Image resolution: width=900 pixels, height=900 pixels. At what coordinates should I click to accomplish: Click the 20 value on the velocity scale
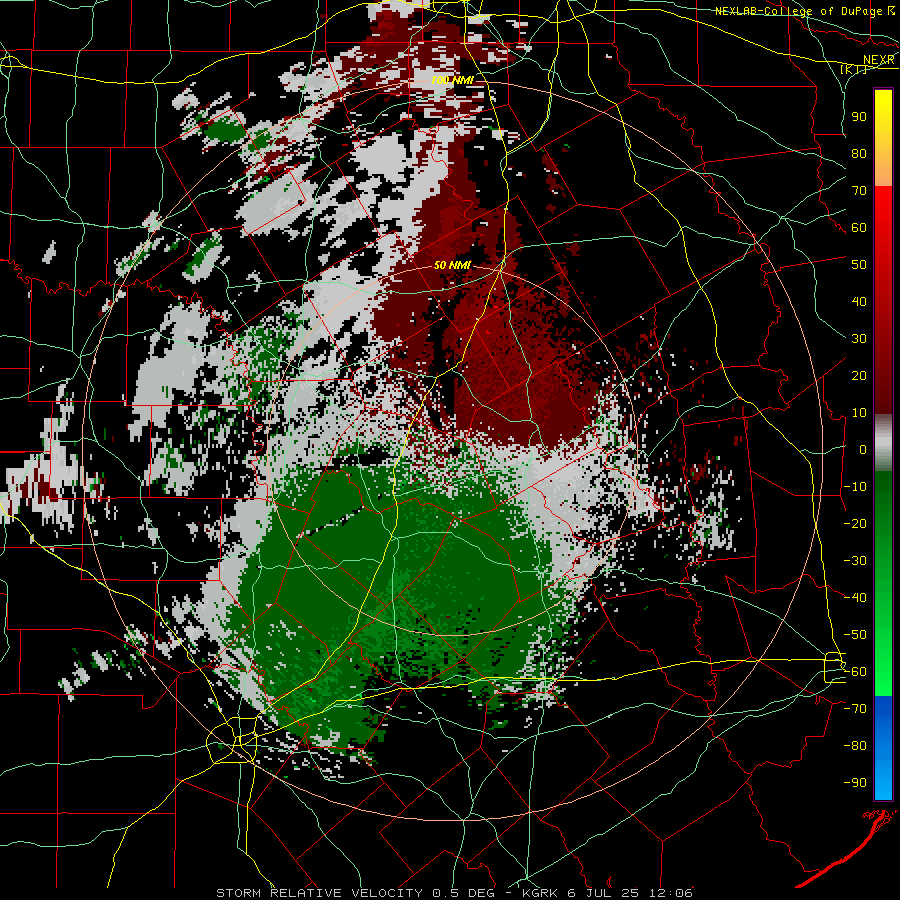tap(859, 375)
